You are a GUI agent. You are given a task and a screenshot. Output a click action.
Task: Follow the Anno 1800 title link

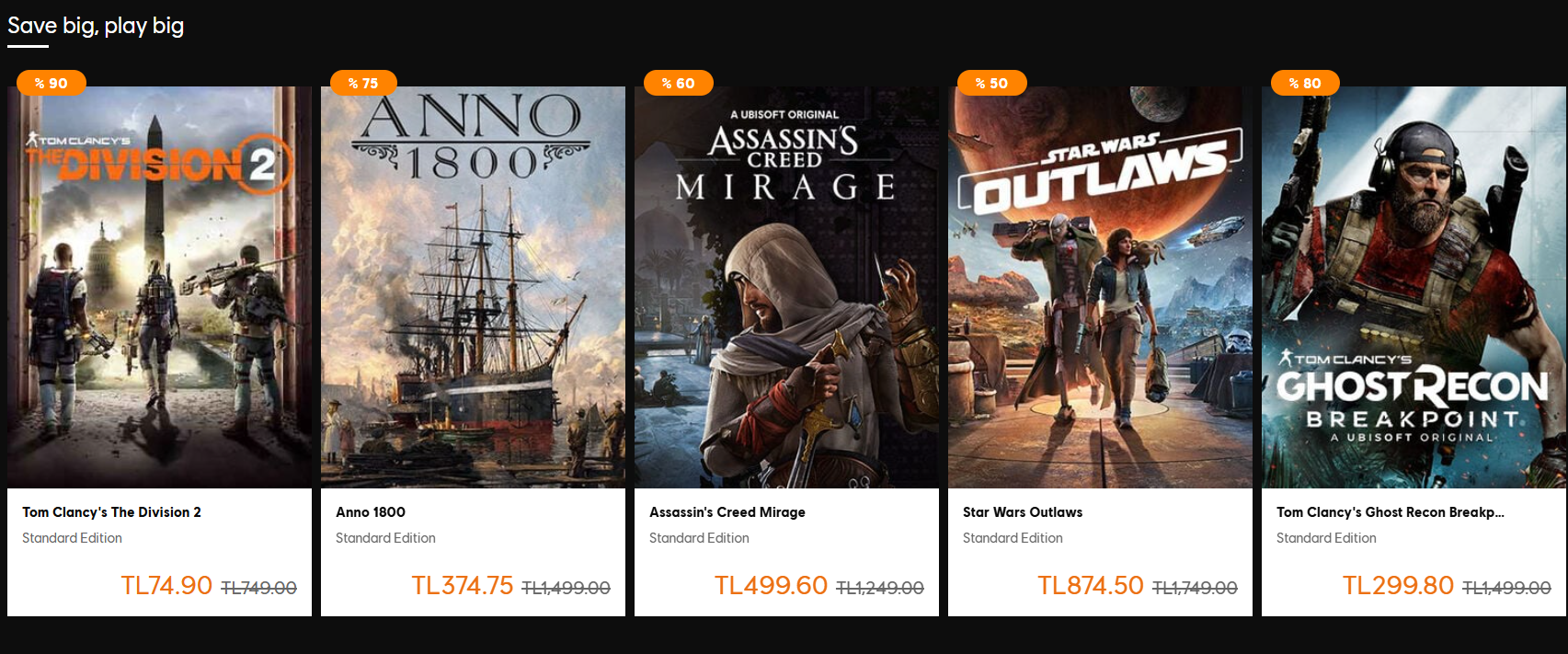[x=371, y=512]
